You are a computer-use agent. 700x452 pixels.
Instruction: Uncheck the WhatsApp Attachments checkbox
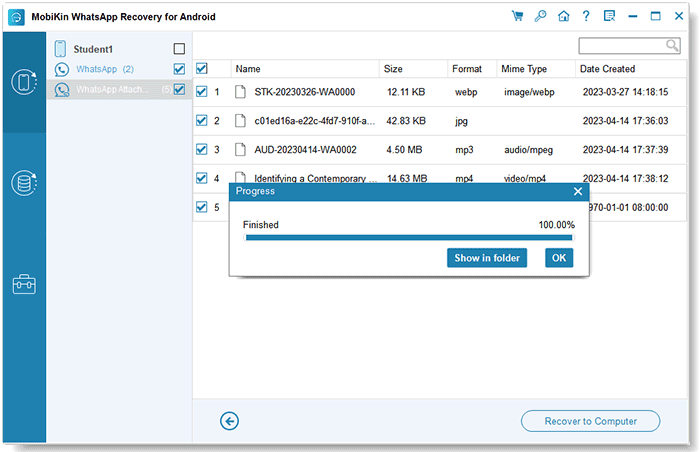point(179,89)
